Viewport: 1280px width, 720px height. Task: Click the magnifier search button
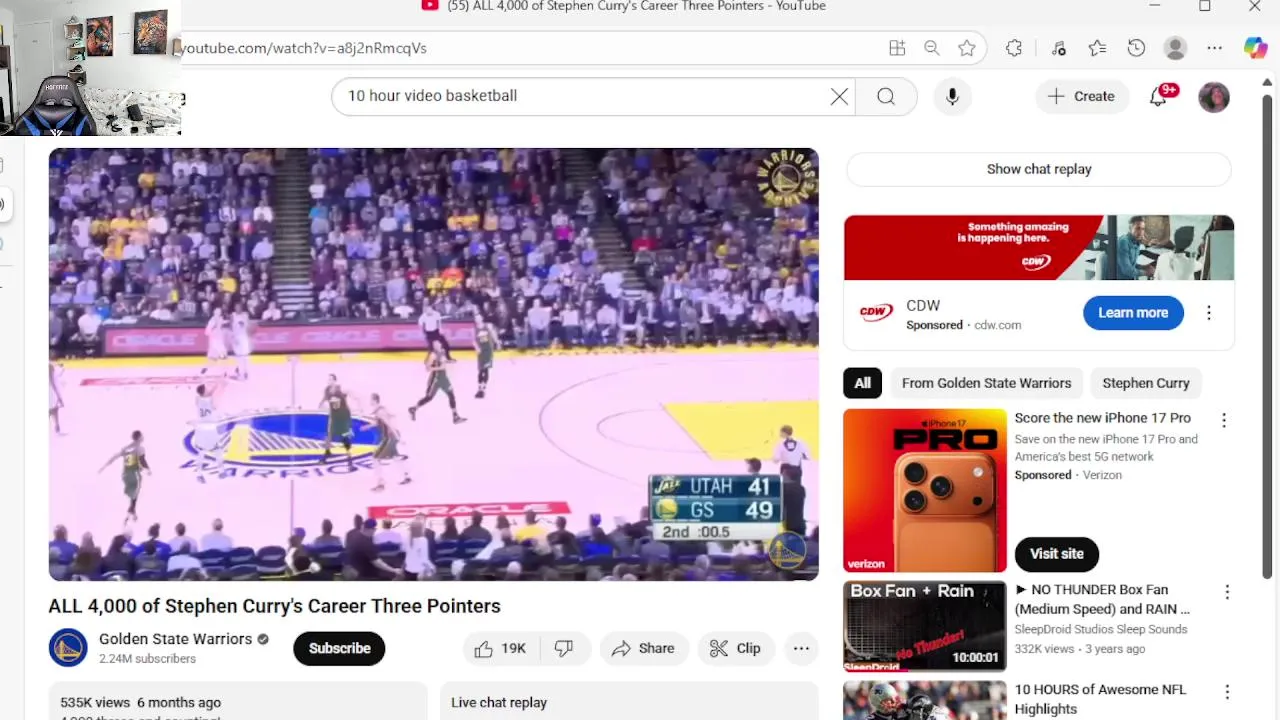click(886, 96)
